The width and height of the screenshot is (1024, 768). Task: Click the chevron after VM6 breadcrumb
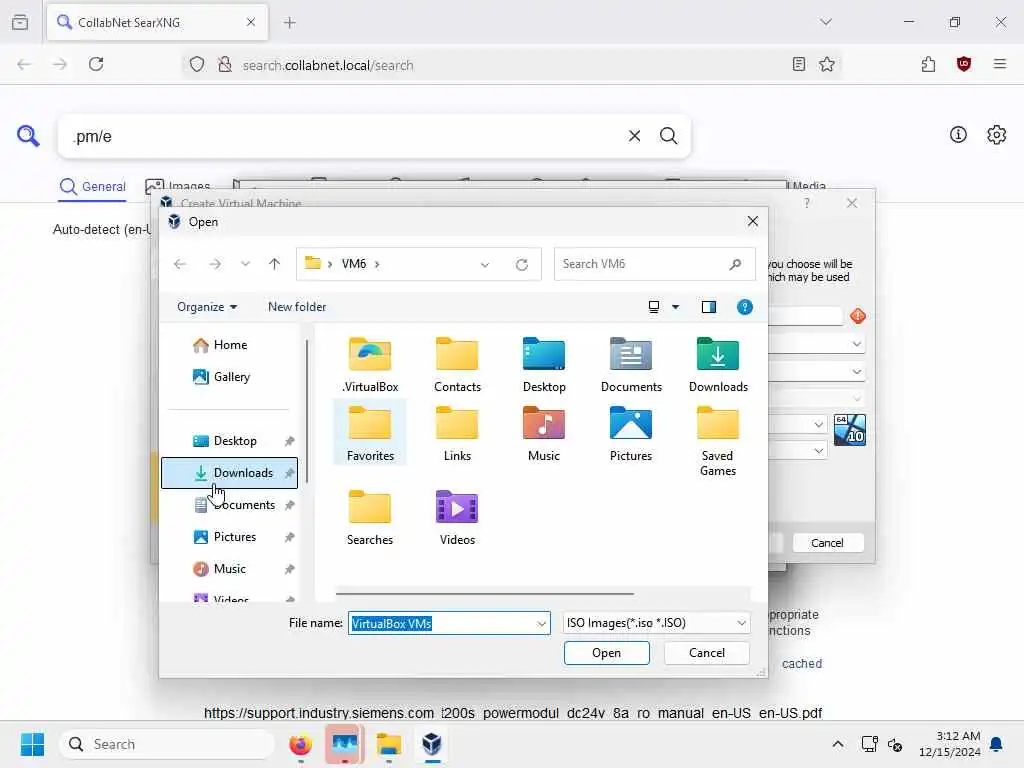point(377,264)
